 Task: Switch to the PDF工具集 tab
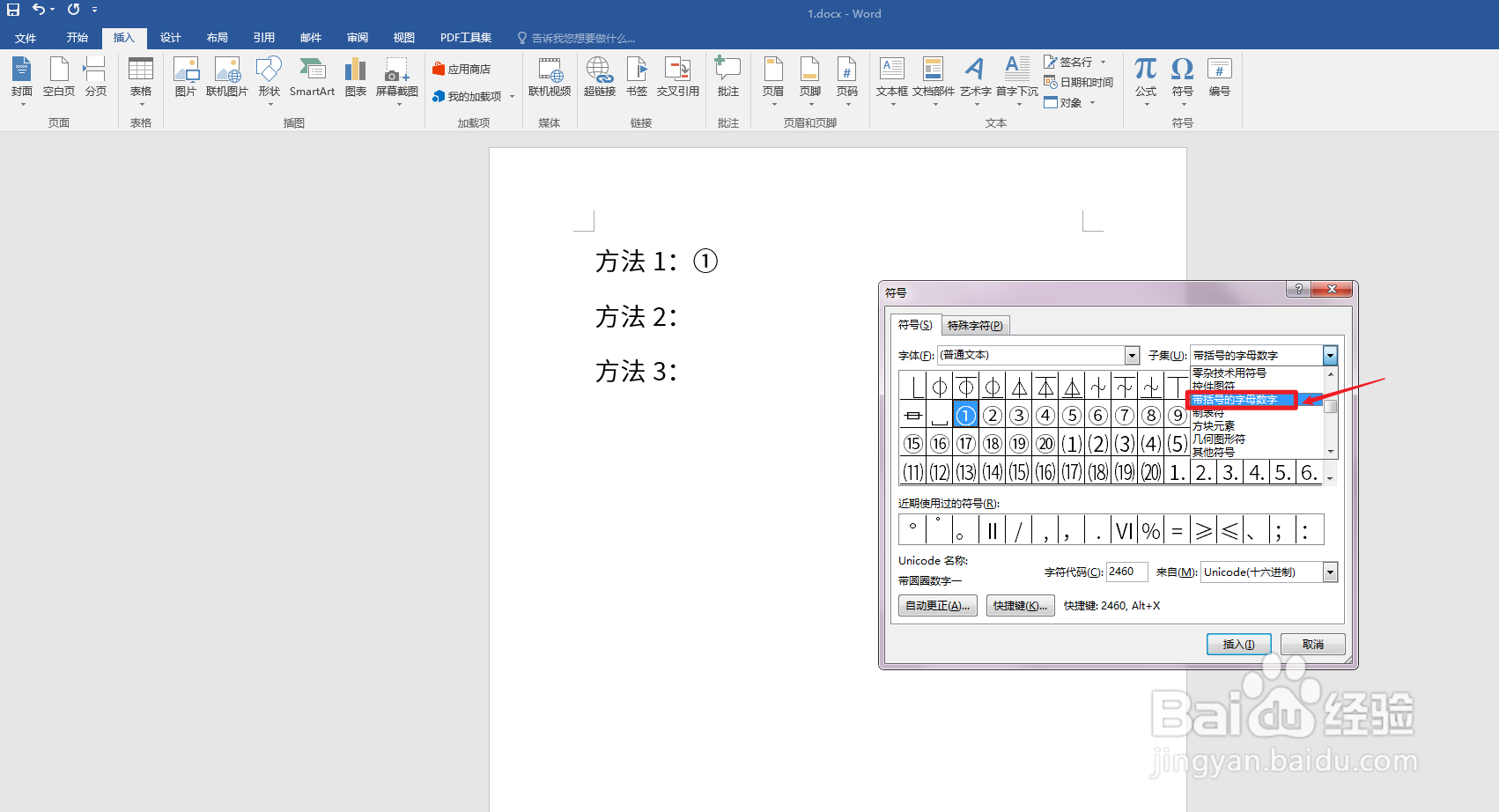coord(466,38)
